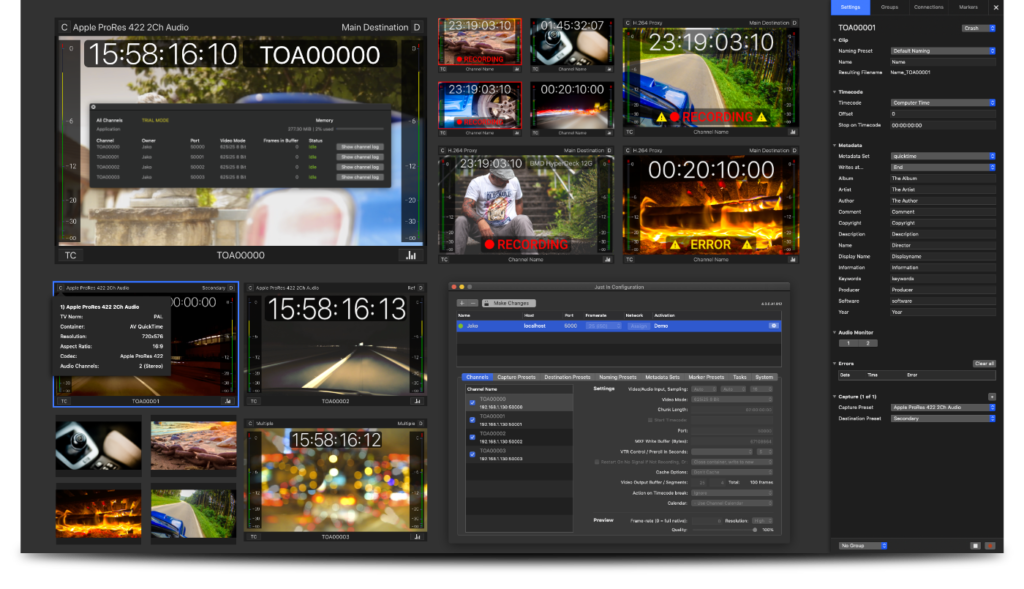
Task: Click audio meter icon on the ERROR fire viewer
Action: [793, 259]
